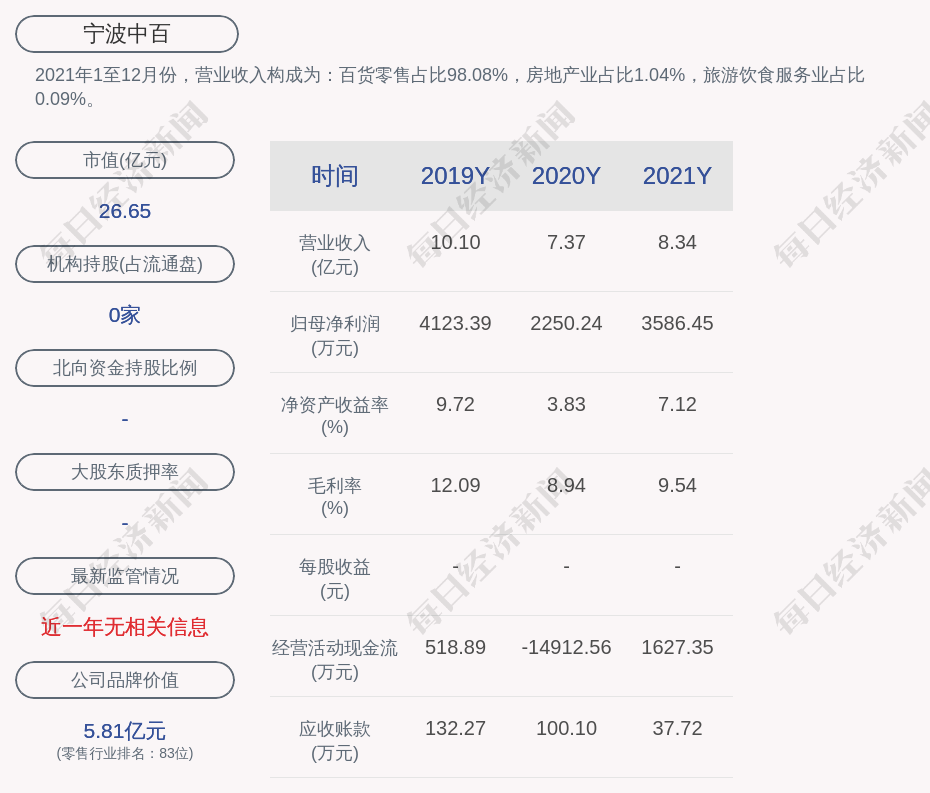
Task: Click the 机构持股(占流通盘) pill
Action: (125, 264)
